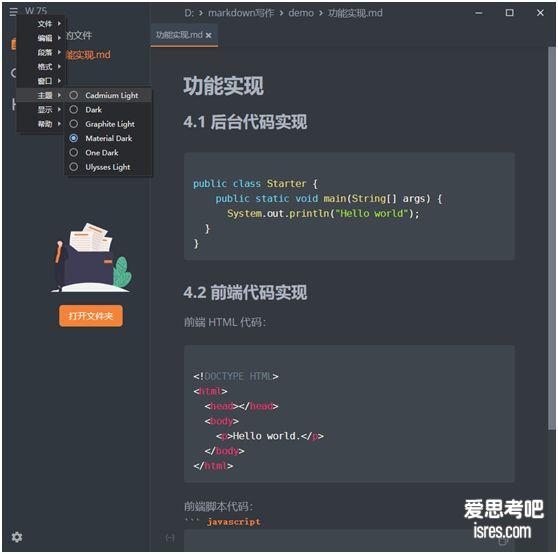Click the System.out.println code line
This screenshot has width=558, height=554.
[x=323, y=213]
